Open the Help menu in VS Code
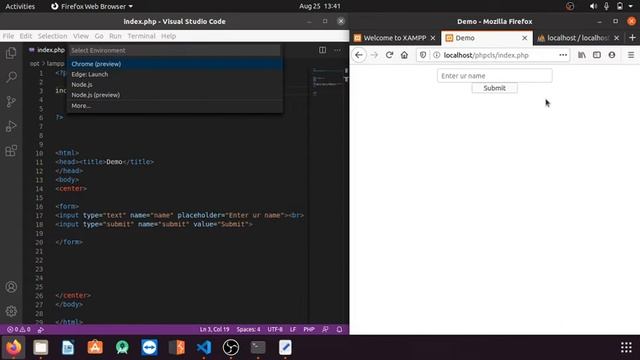This screenshot has height=360, width=640. tap(168, 36)
